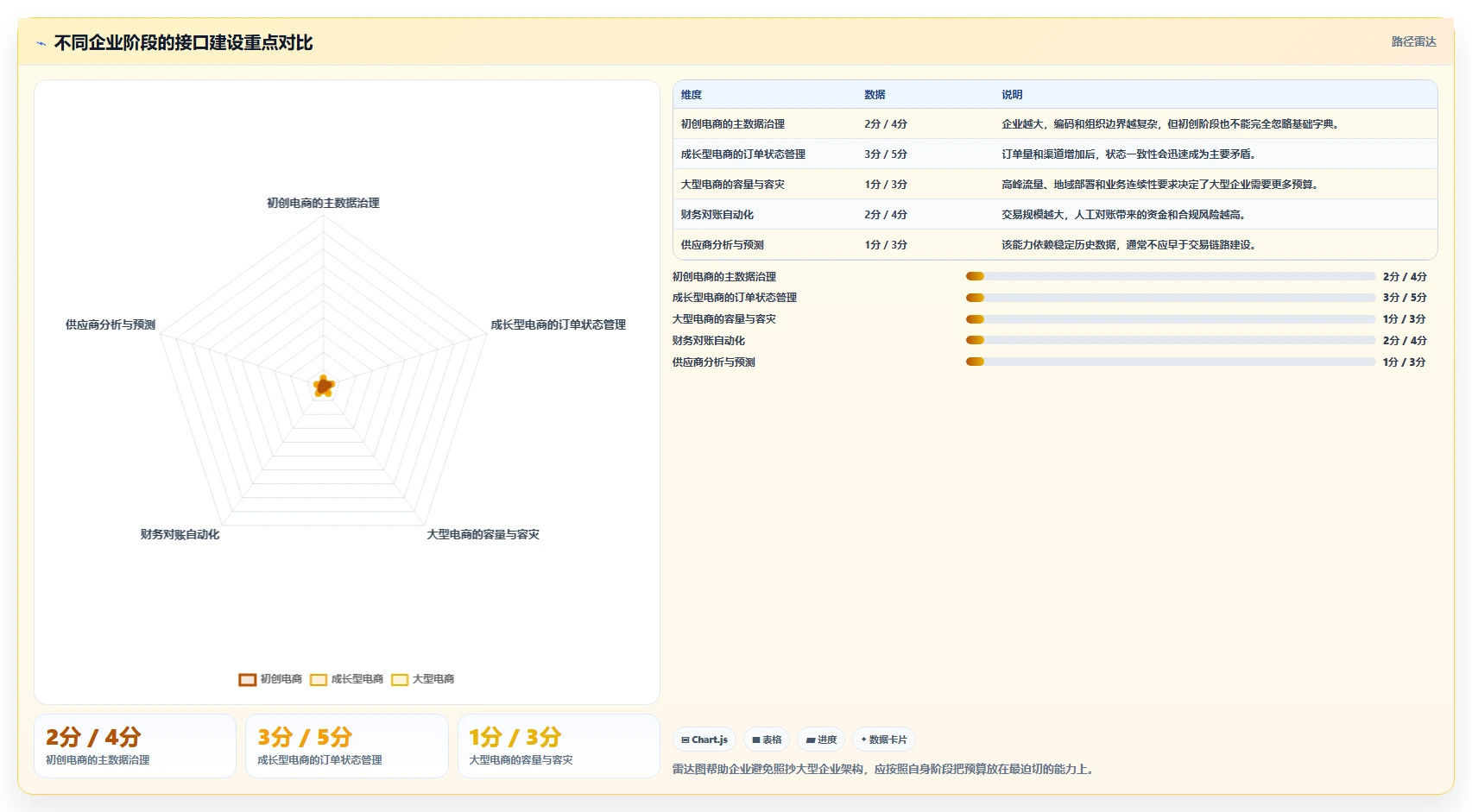The width and height of the screenshot is (1472, 812).
Task: Click the 表格 chip
Action: coord(767,740)
